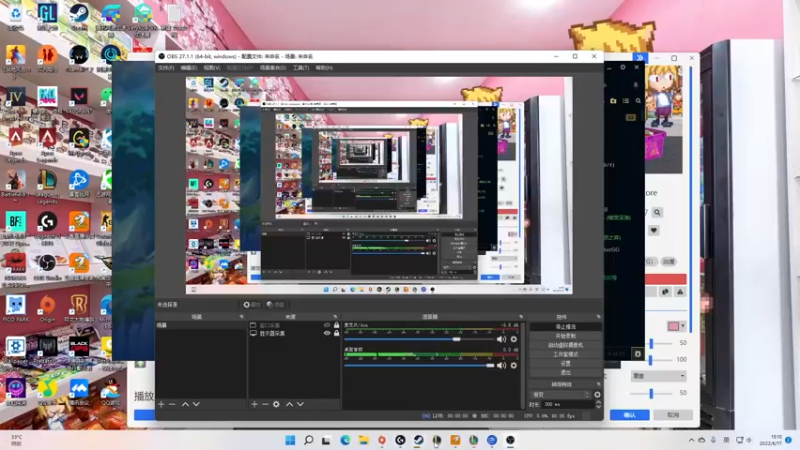Move scene down with arrow icon

(x=196, y=404)
